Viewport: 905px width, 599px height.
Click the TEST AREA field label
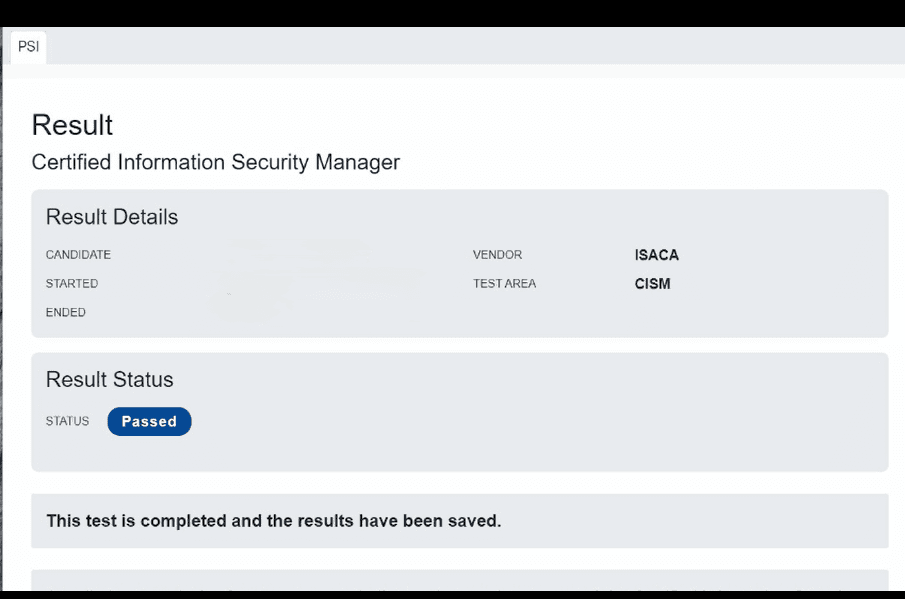click(x=504, y=284)
